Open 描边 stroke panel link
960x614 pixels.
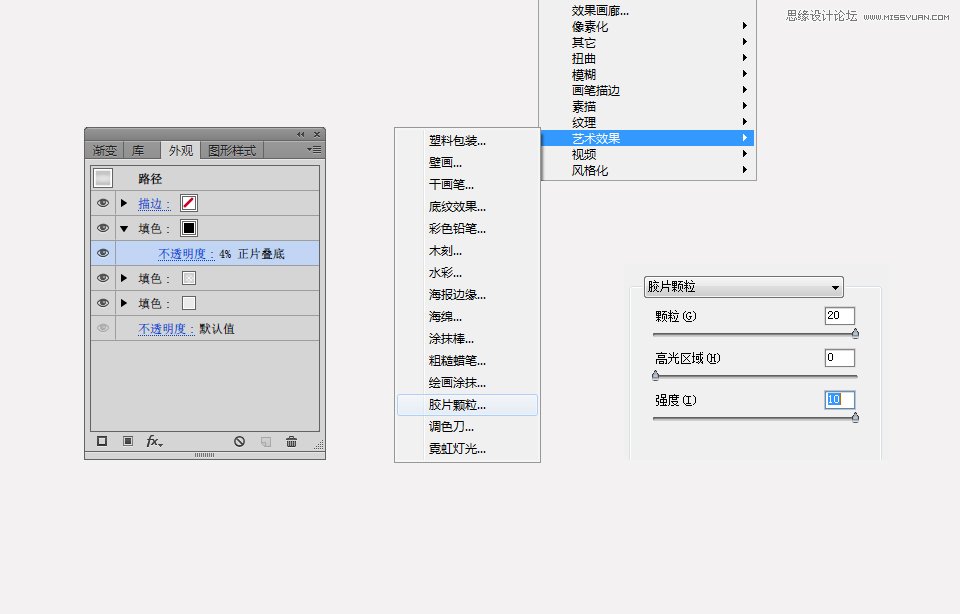click(x=154, y=204)
